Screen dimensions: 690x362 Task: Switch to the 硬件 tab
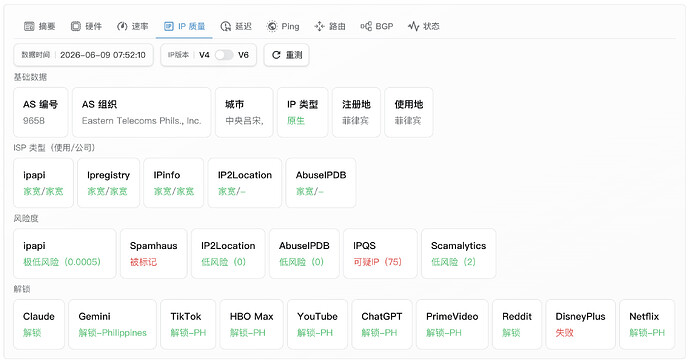(86, 26)
